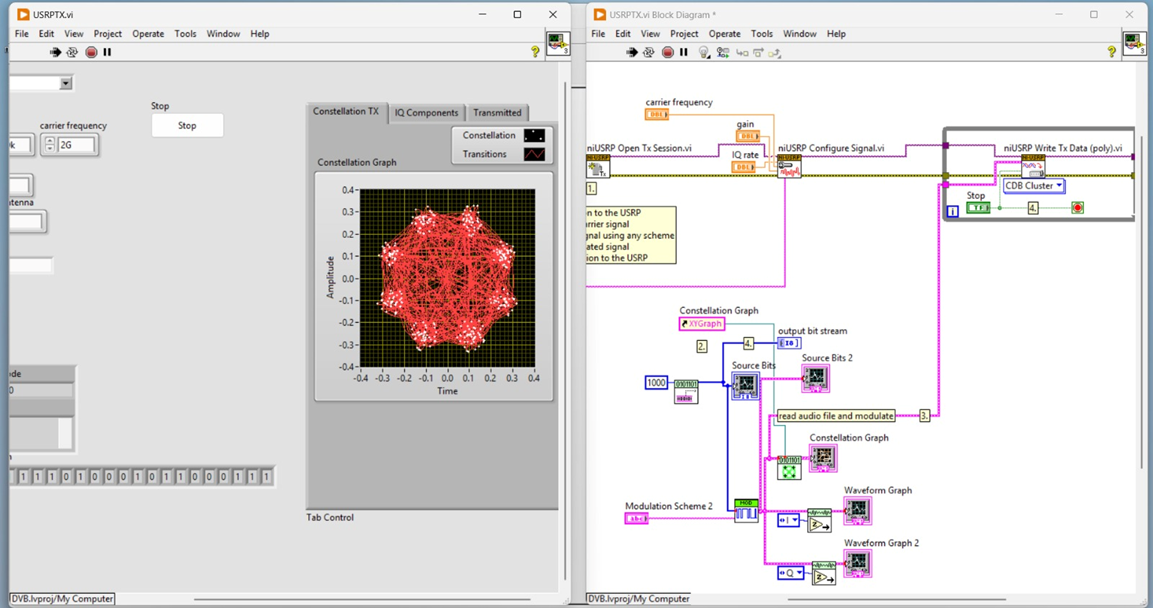The height and width of the screenshot is (608, 1153).
Task: Click Run Continuously in USRPTX.vi front panel toolbar
Action: pos(72,52)
